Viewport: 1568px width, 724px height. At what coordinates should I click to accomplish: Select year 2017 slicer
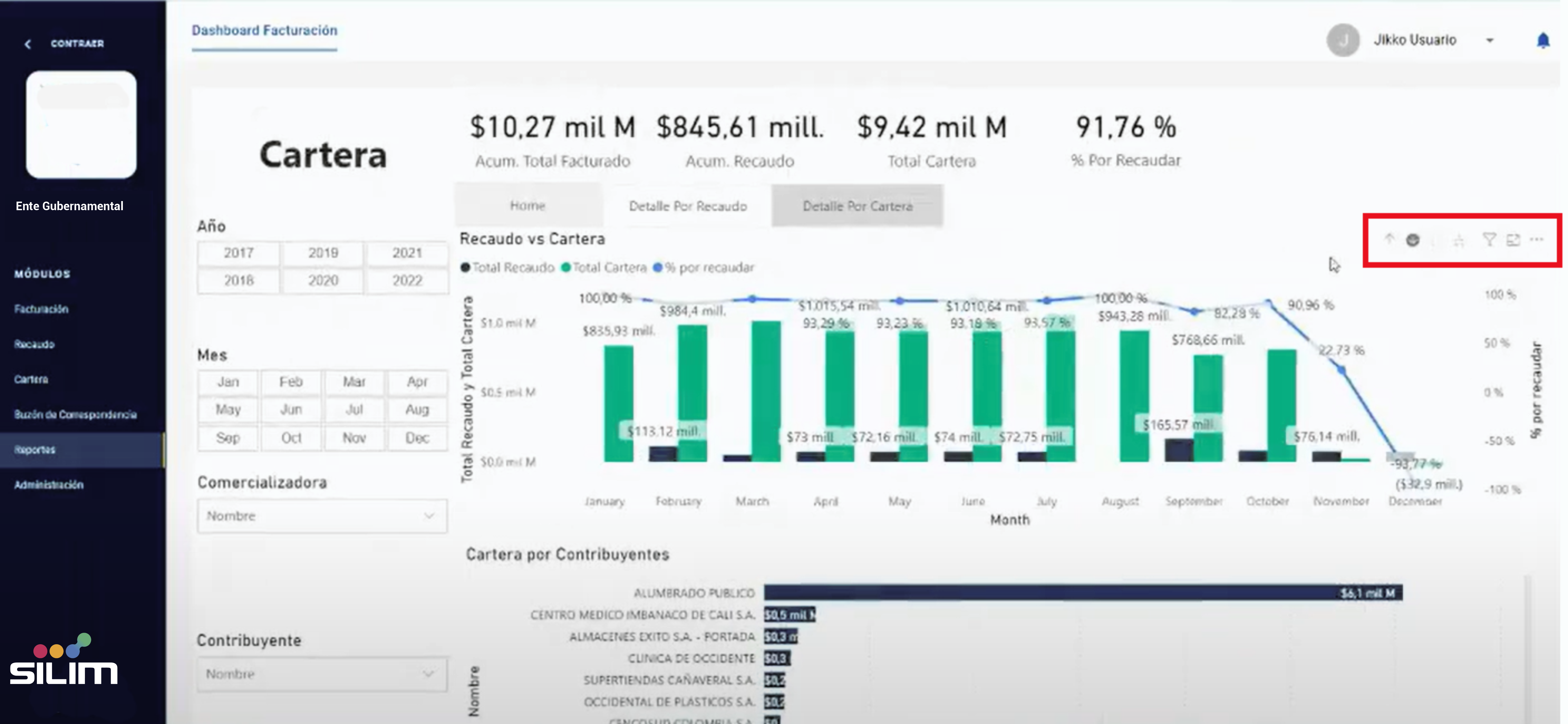238,253
